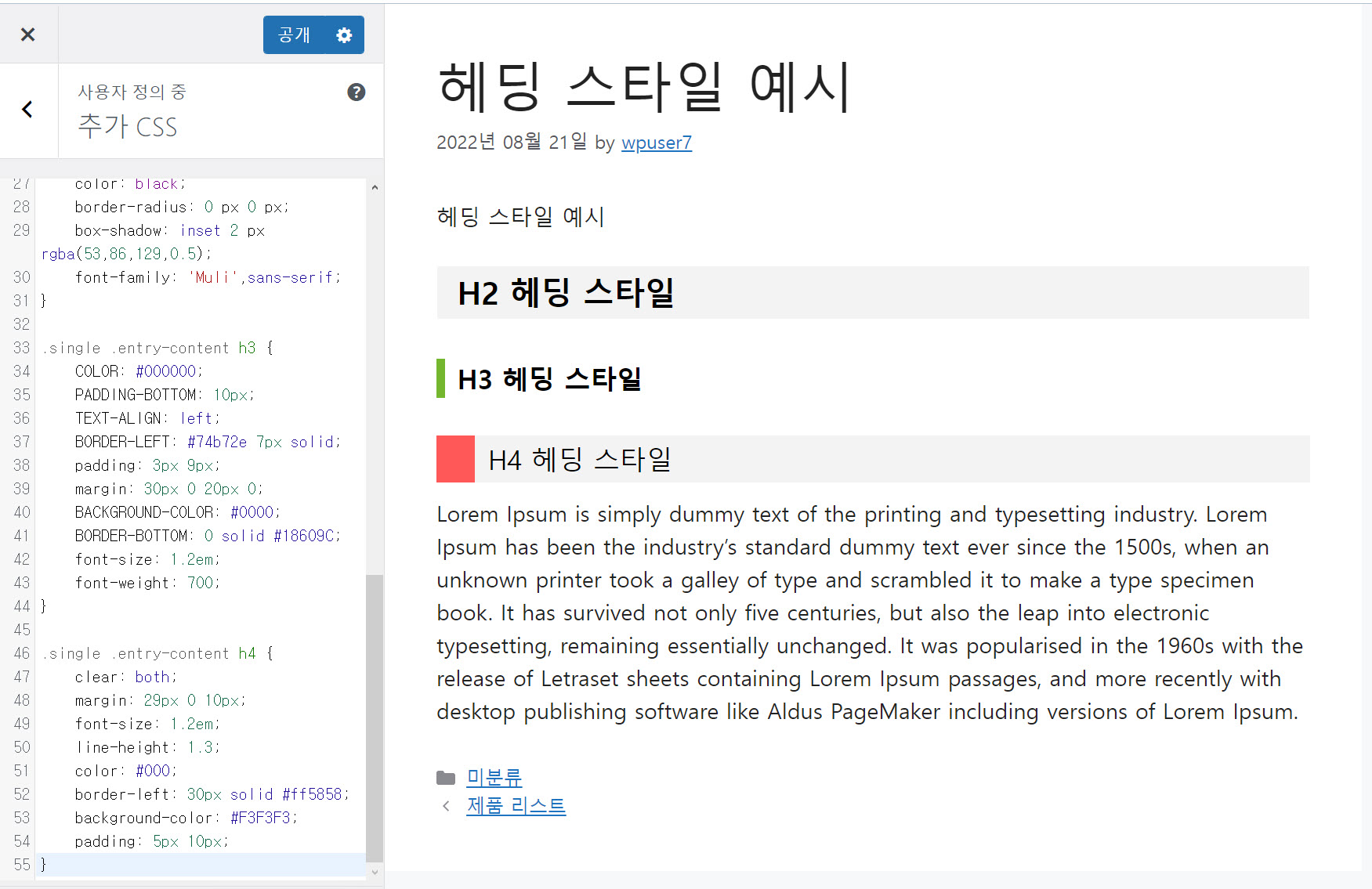Image resolution: width=1372 pixels, height=889 pixels.
Task: Close the customizer with the X icon
Action: [x=28, y=34]
